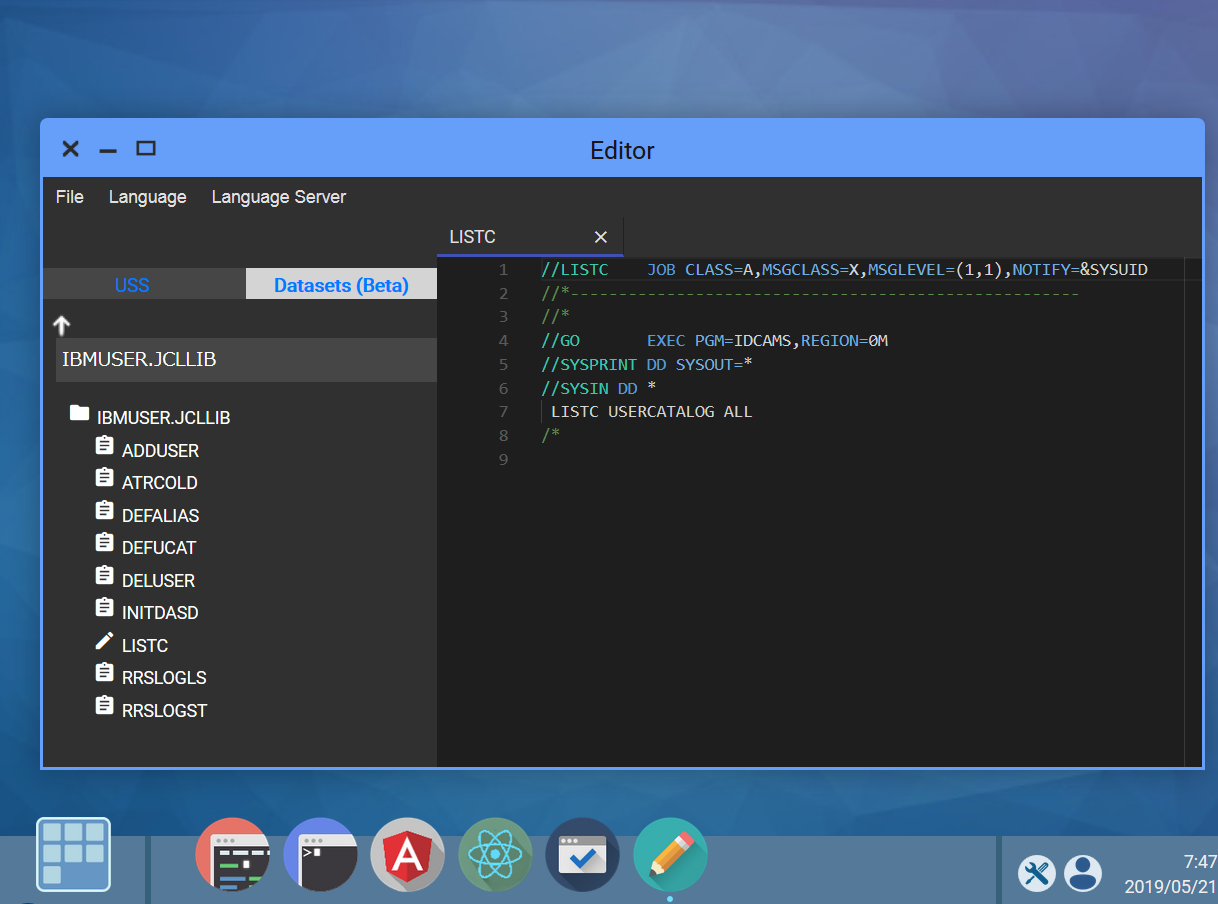The width and height of the screenshot is (1218, 904).
Task: Click the clipboard icon beside RRSLOGST
Action: 104,706
